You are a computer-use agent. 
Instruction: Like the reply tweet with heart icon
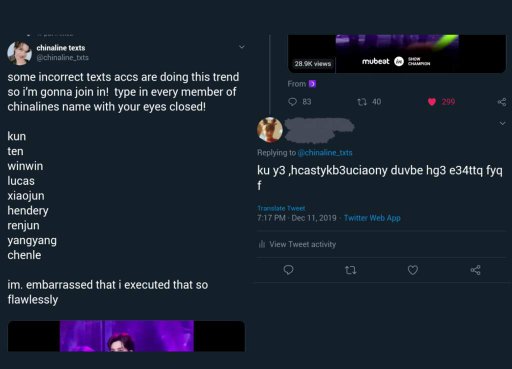413,270
